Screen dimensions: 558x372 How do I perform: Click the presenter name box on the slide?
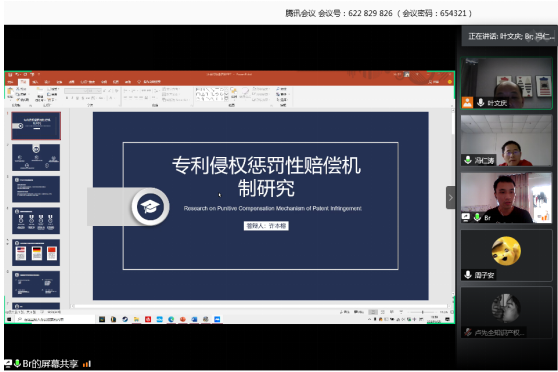pyautogui.click(x=266, y=226)
